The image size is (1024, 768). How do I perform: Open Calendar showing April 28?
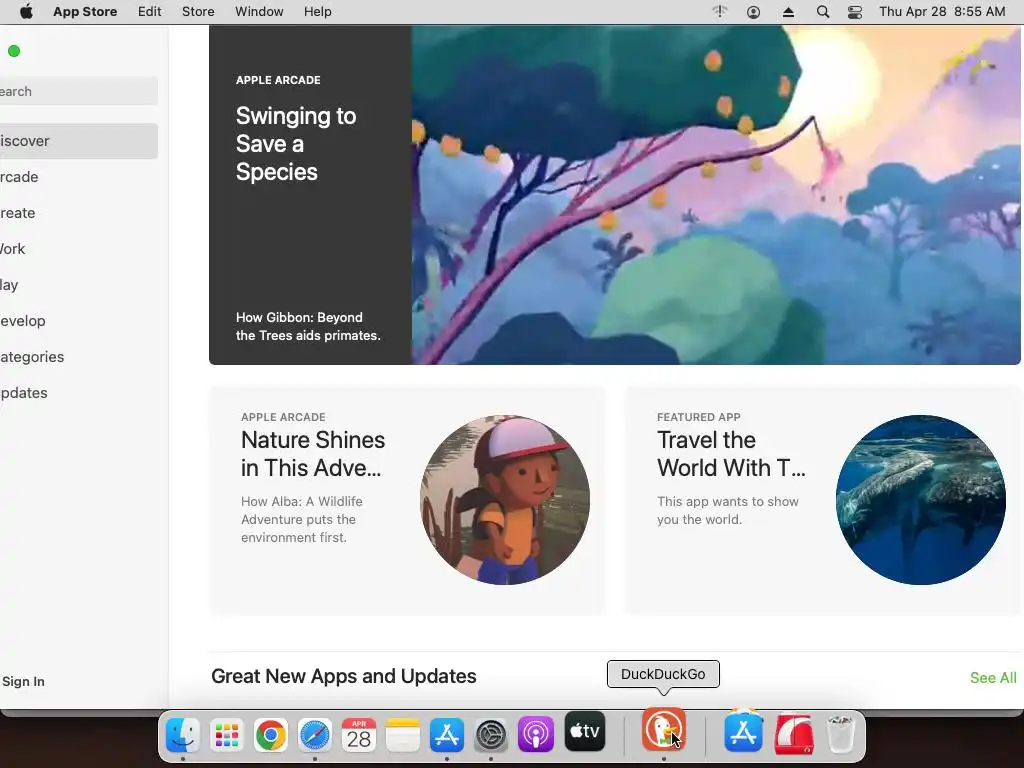coord(359,735)
